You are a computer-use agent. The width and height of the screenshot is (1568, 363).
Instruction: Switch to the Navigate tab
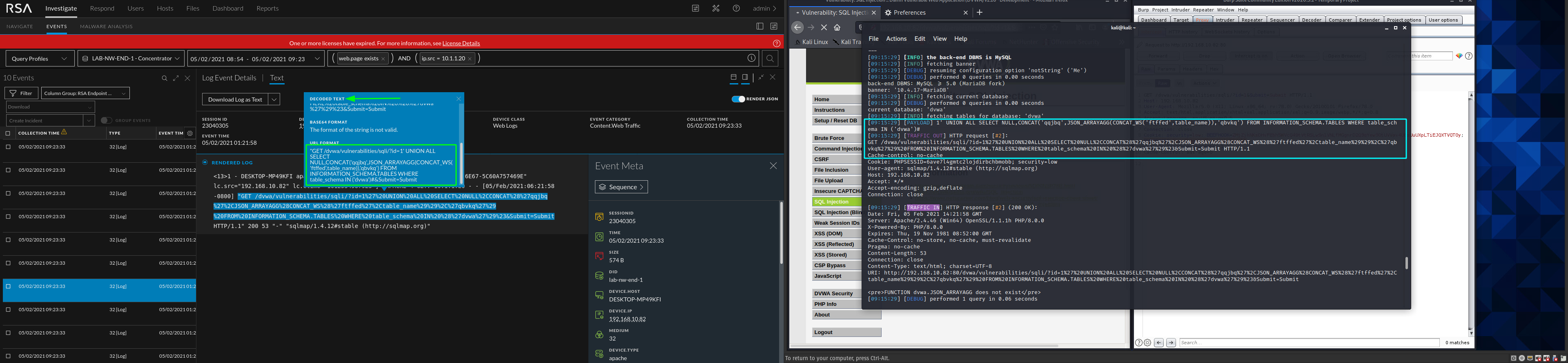(20, 27)
